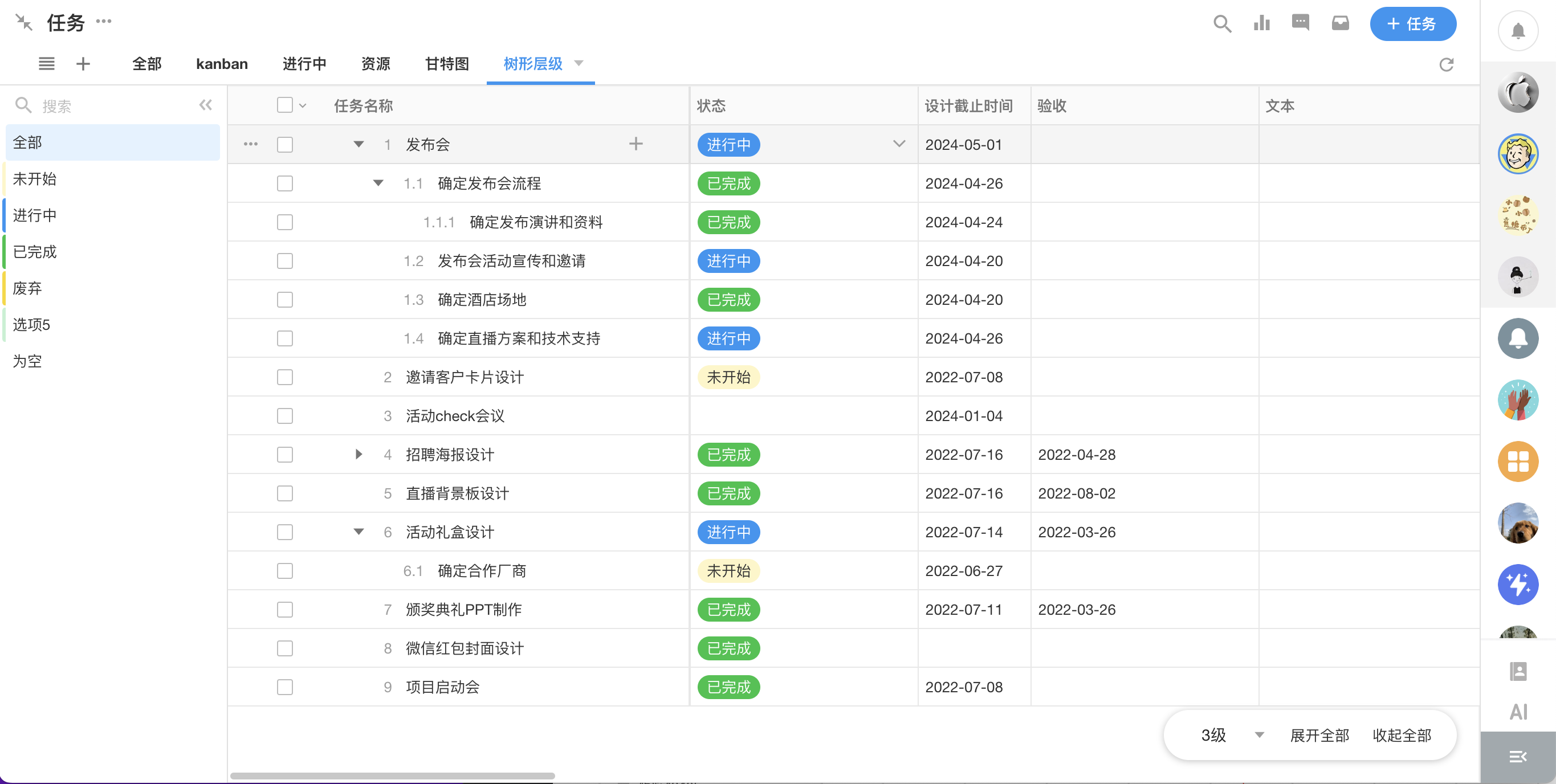Screen dimensions: 1556x784
Task: Open the contacts card icon in sidebar
Action: point(1518,671)
